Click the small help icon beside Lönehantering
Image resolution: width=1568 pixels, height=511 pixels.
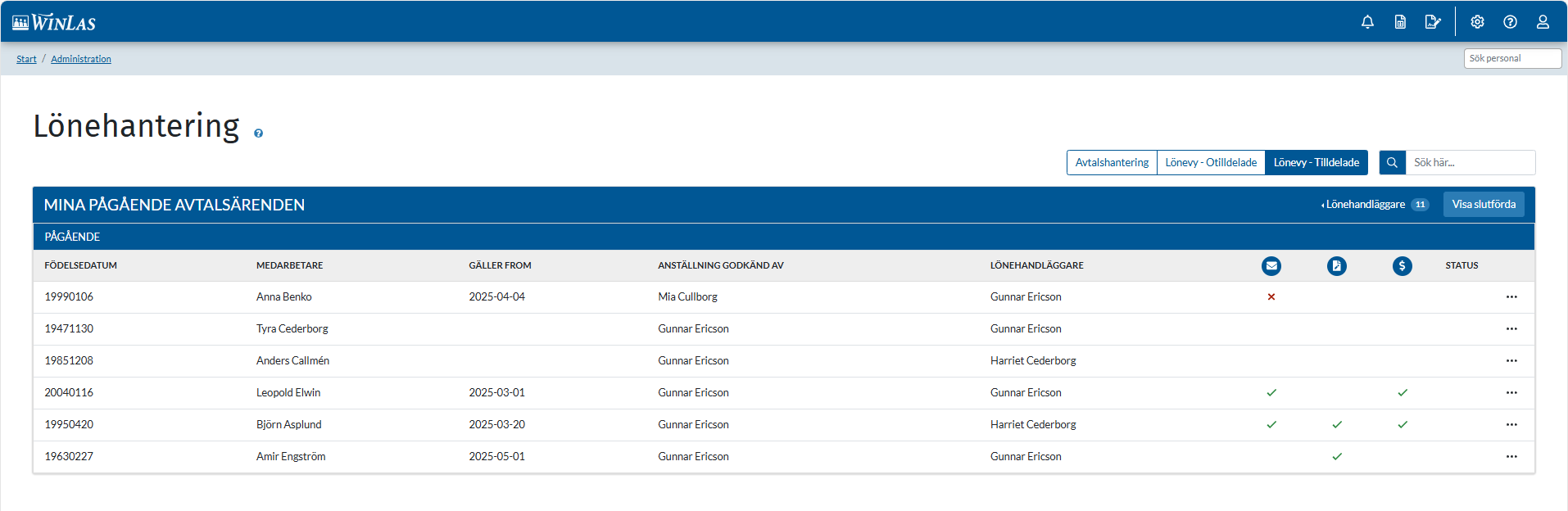tap(258, 133)
